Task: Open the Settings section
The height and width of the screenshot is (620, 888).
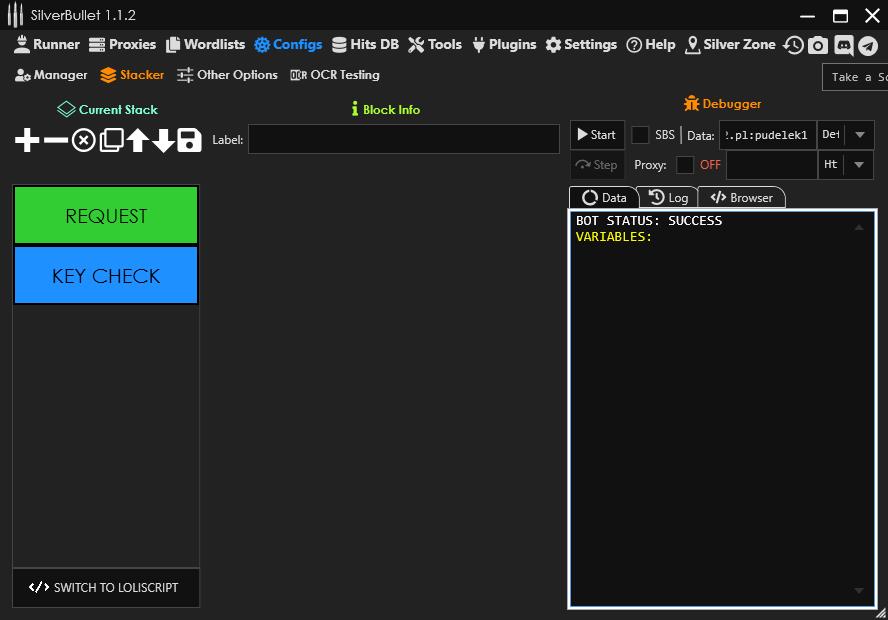Action: tap(581, 44)
